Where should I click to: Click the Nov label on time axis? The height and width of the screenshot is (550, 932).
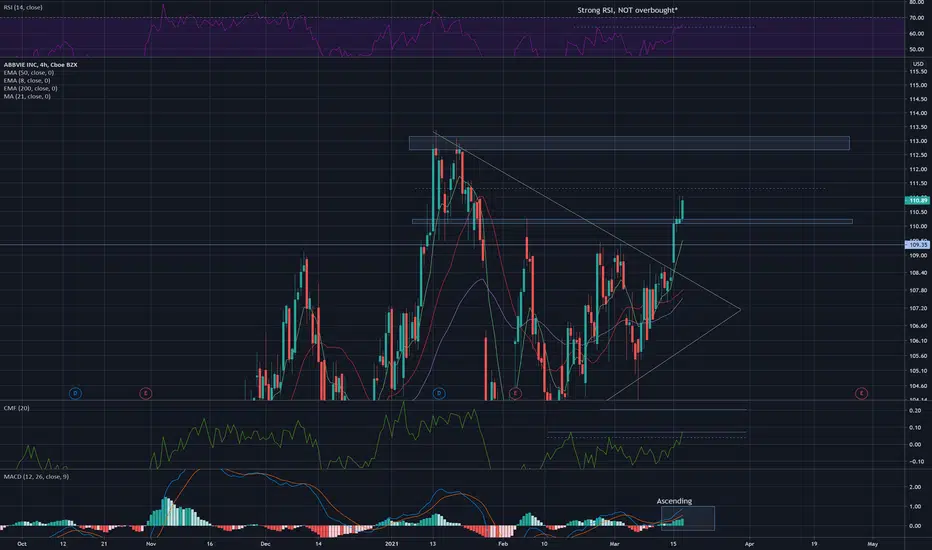pos(151,543)
